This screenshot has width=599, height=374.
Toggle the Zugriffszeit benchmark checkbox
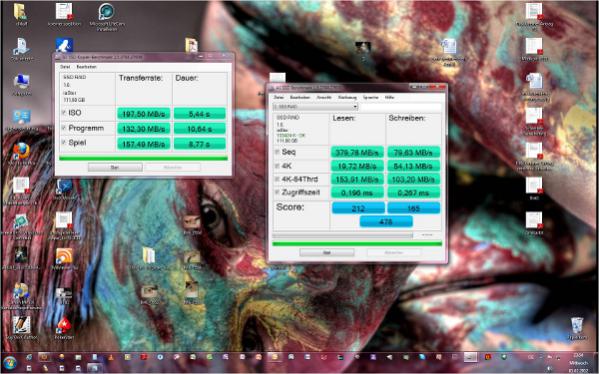click(277, 192)
